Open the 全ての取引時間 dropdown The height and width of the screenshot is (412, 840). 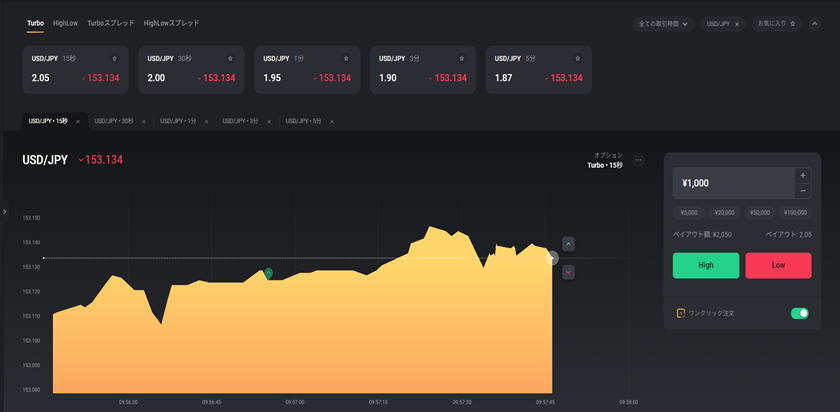(663, 23)
